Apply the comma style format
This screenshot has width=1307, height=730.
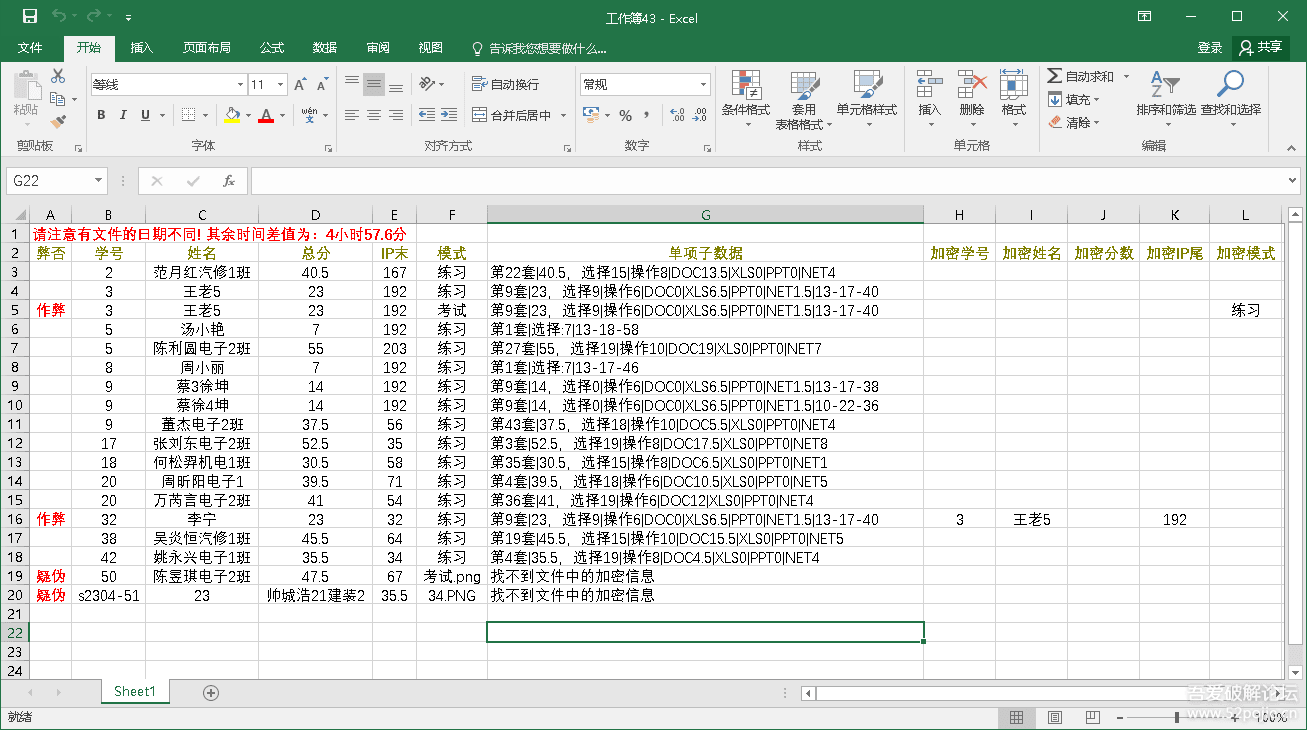[x=647, y=116]
